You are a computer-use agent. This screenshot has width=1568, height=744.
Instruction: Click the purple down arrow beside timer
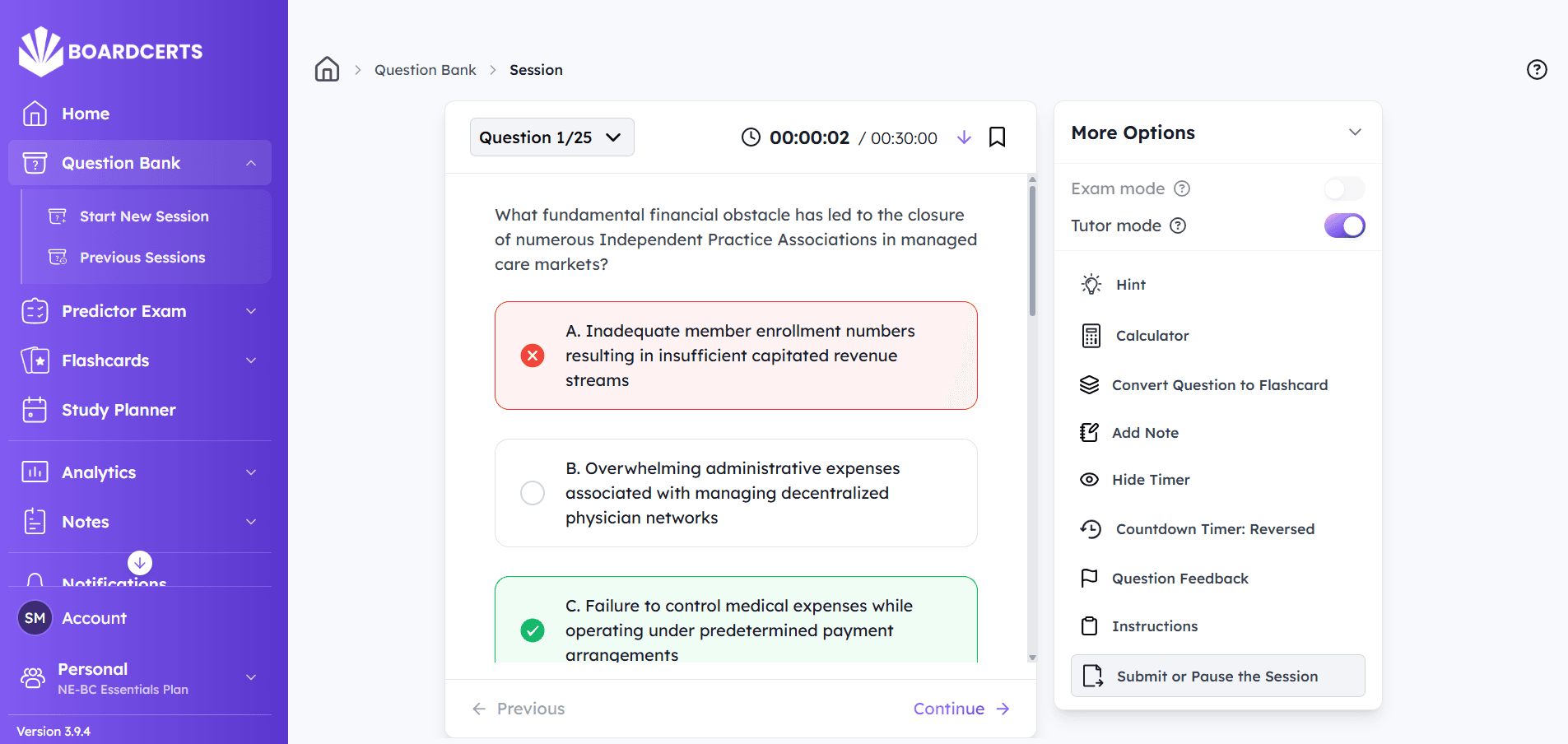964,137
